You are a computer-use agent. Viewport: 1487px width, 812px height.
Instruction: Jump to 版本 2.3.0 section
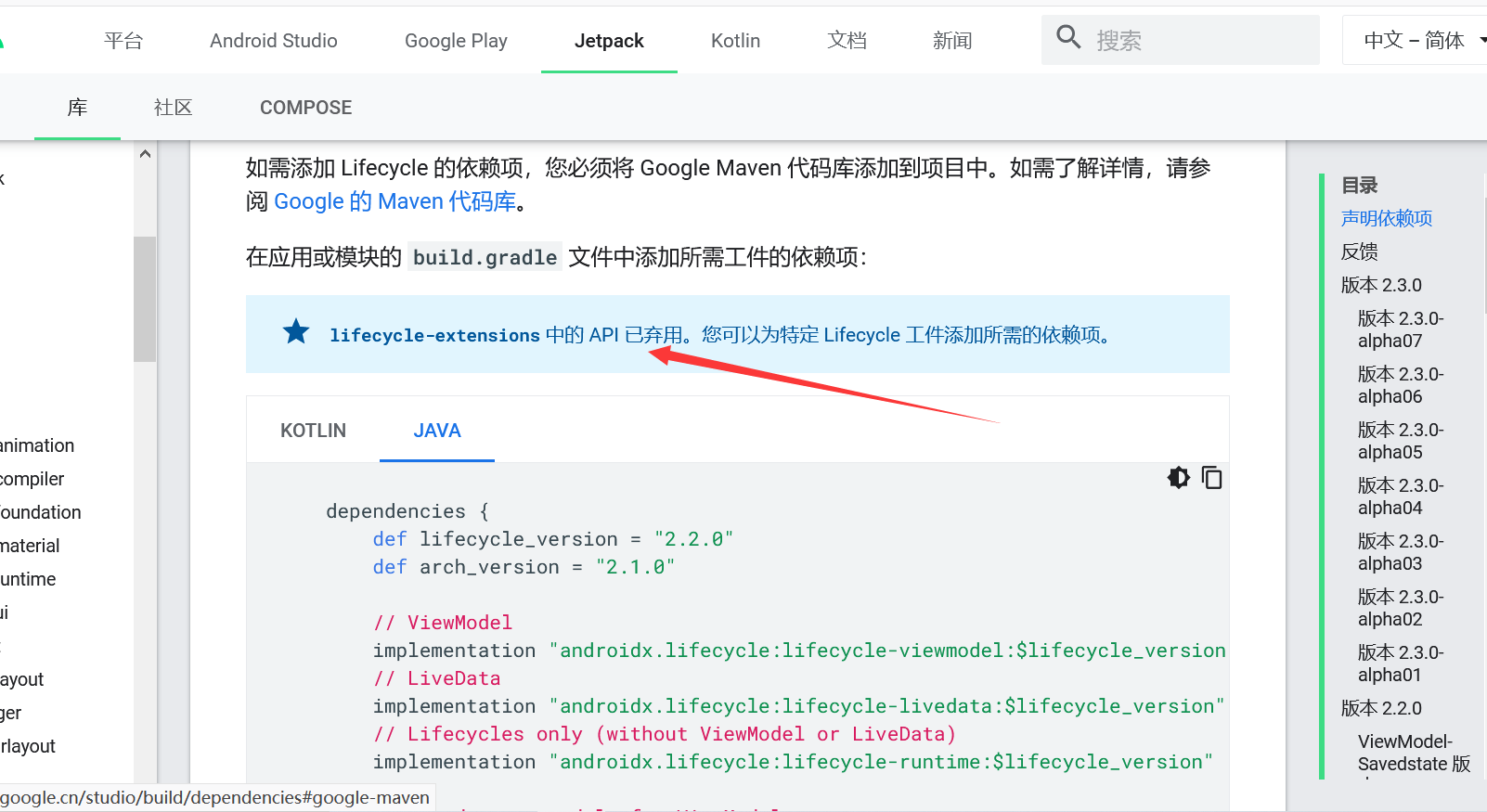click(x=1381, y=285)
